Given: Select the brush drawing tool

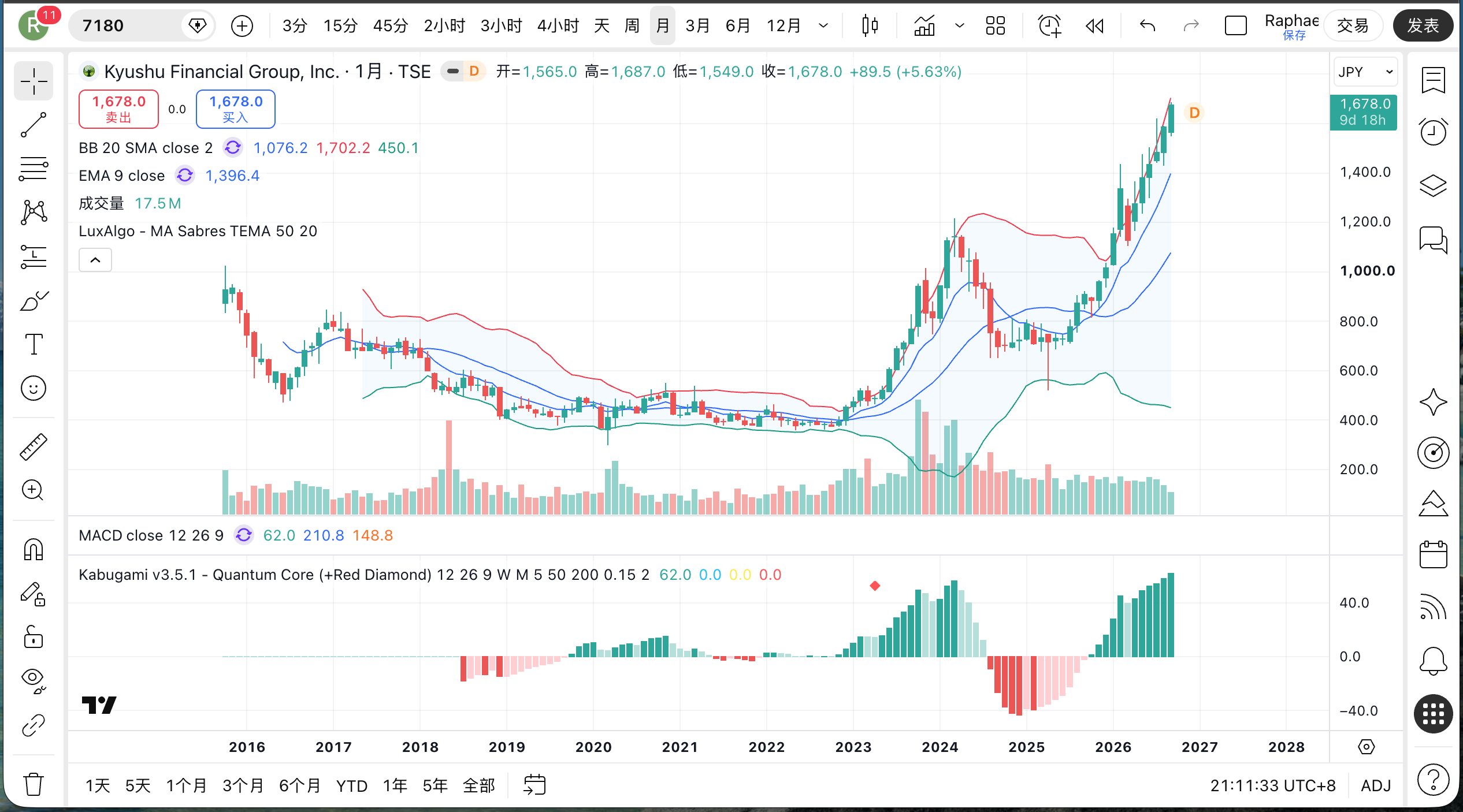Looking at the screenshot, I should (34, 300).
